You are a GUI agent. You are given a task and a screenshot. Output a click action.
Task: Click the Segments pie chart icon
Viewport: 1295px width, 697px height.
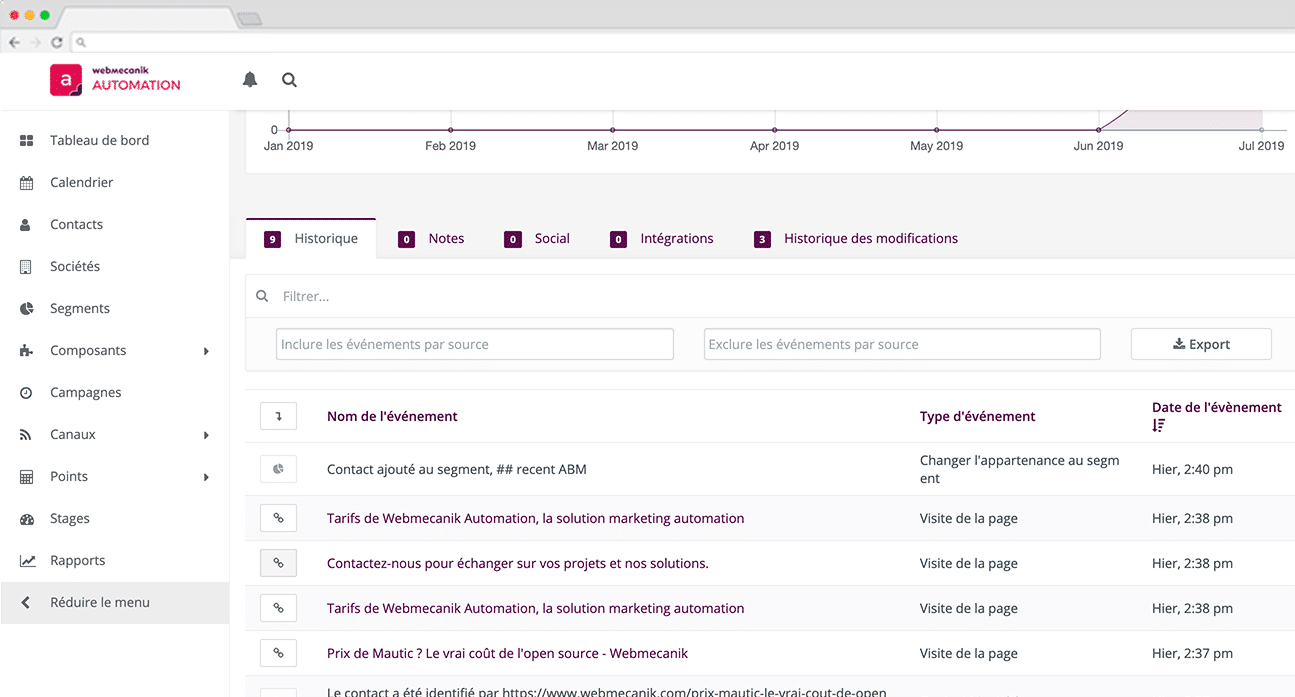click(27, 309)
